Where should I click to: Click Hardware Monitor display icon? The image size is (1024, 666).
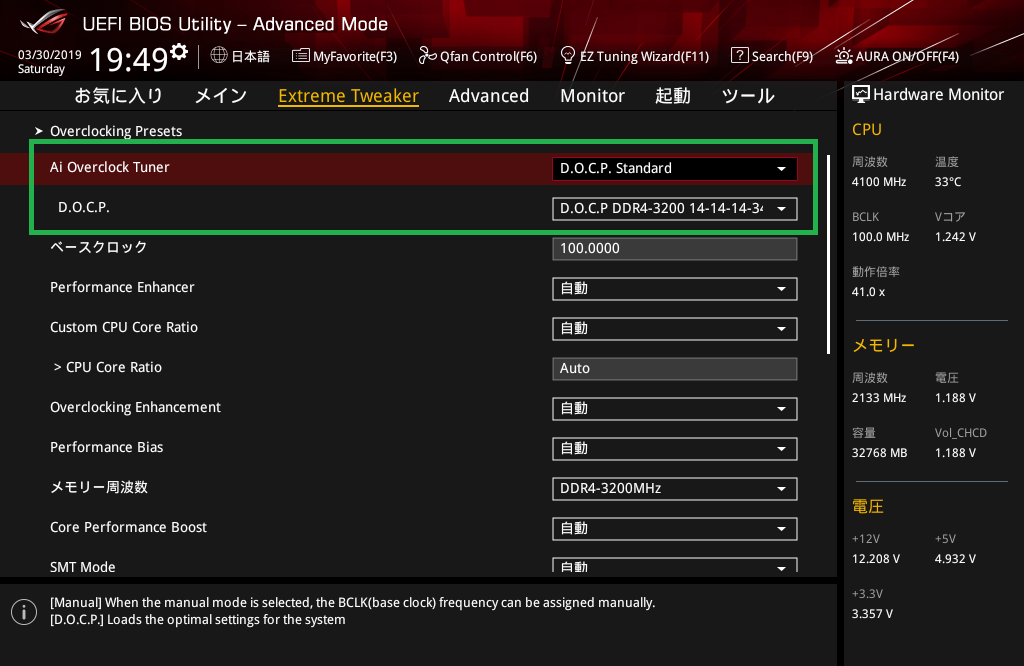861,95
